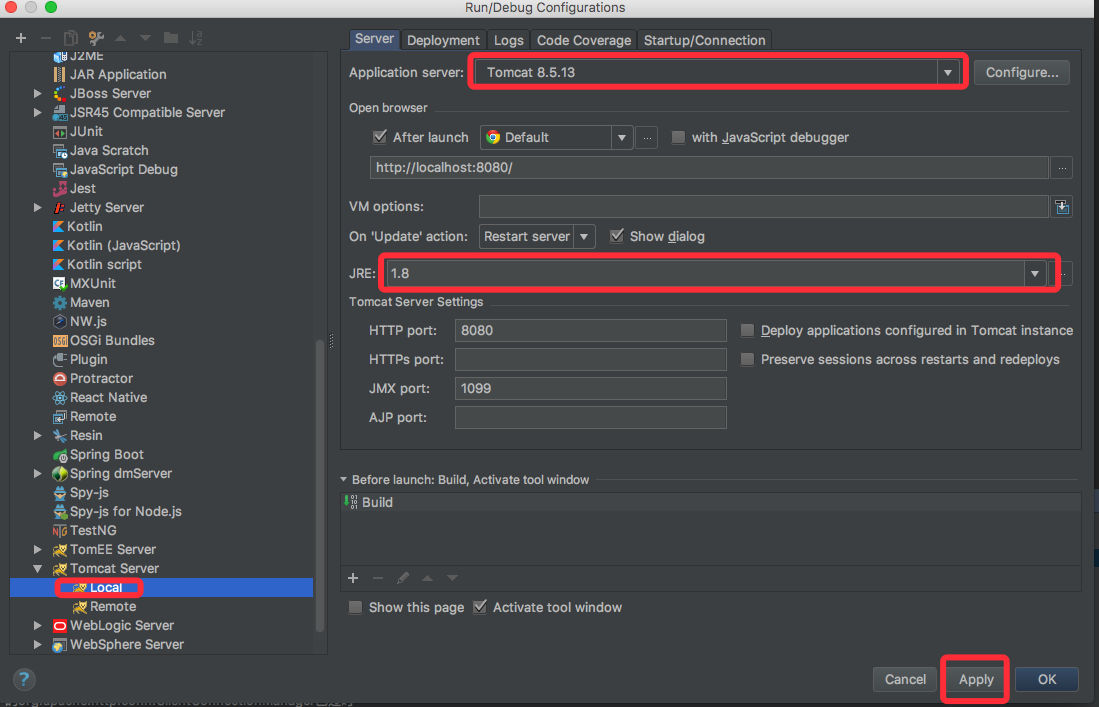
Task: Select Remote under Tomcat Server
Action: (113, 607)
